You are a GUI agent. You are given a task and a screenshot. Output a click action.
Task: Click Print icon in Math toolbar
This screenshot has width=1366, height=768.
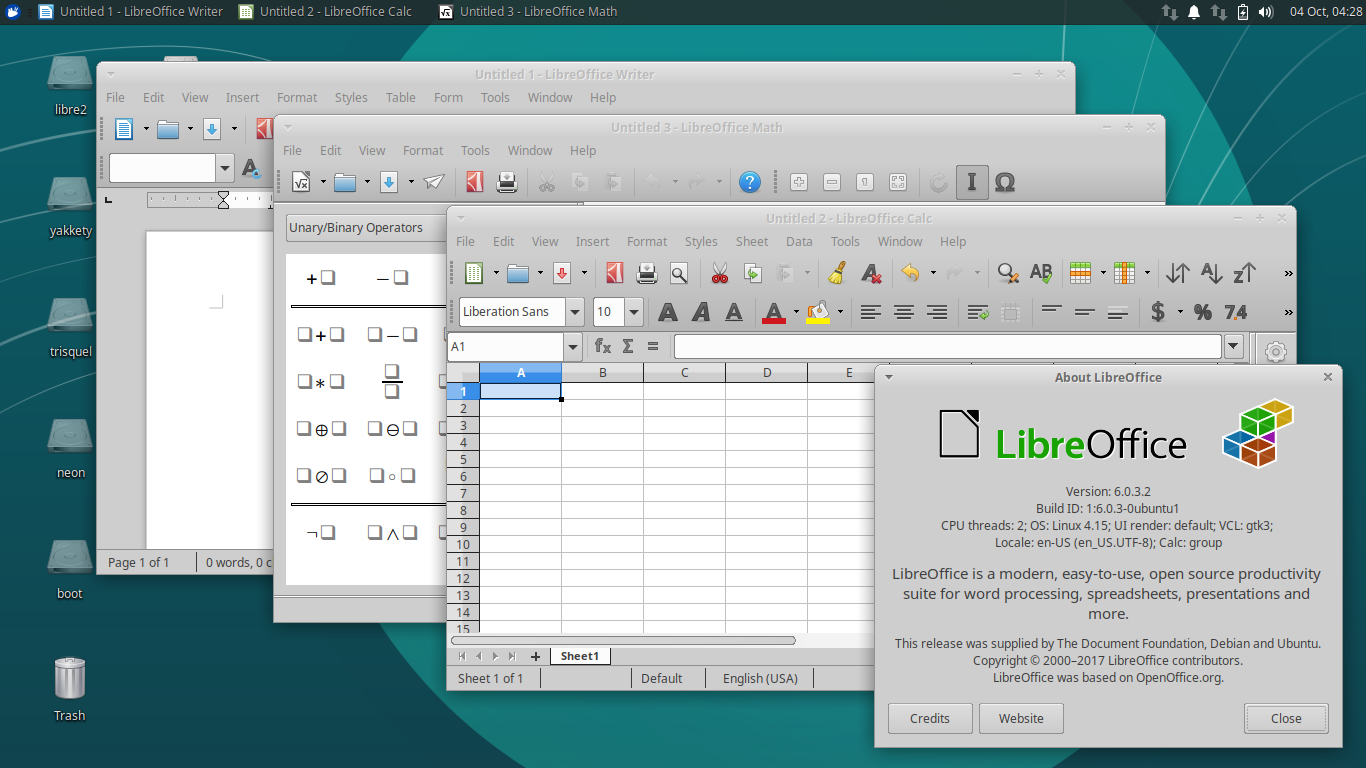point(507,182)
